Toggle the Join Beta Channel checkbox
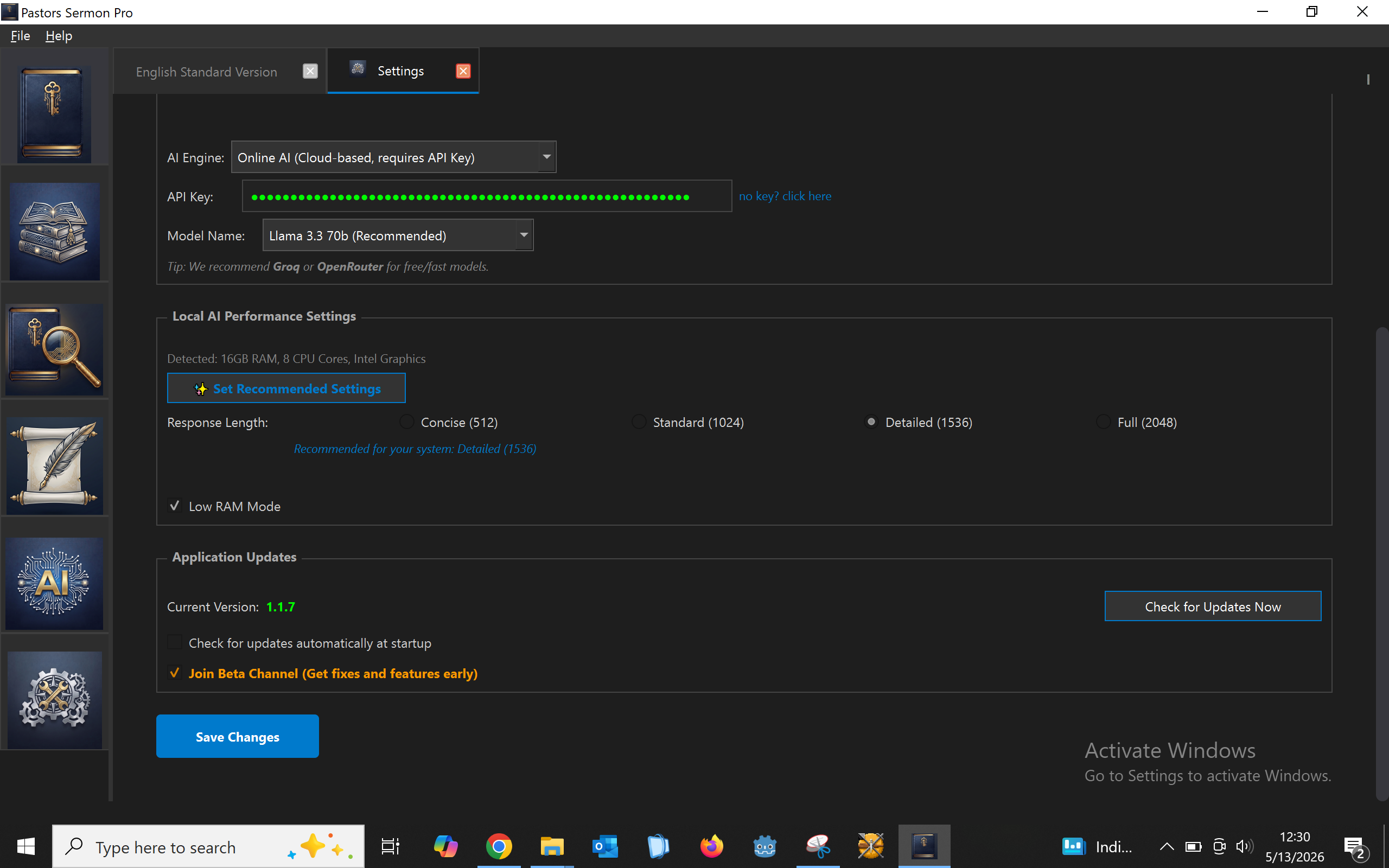1389x868 pixels. tap(175, 673)
